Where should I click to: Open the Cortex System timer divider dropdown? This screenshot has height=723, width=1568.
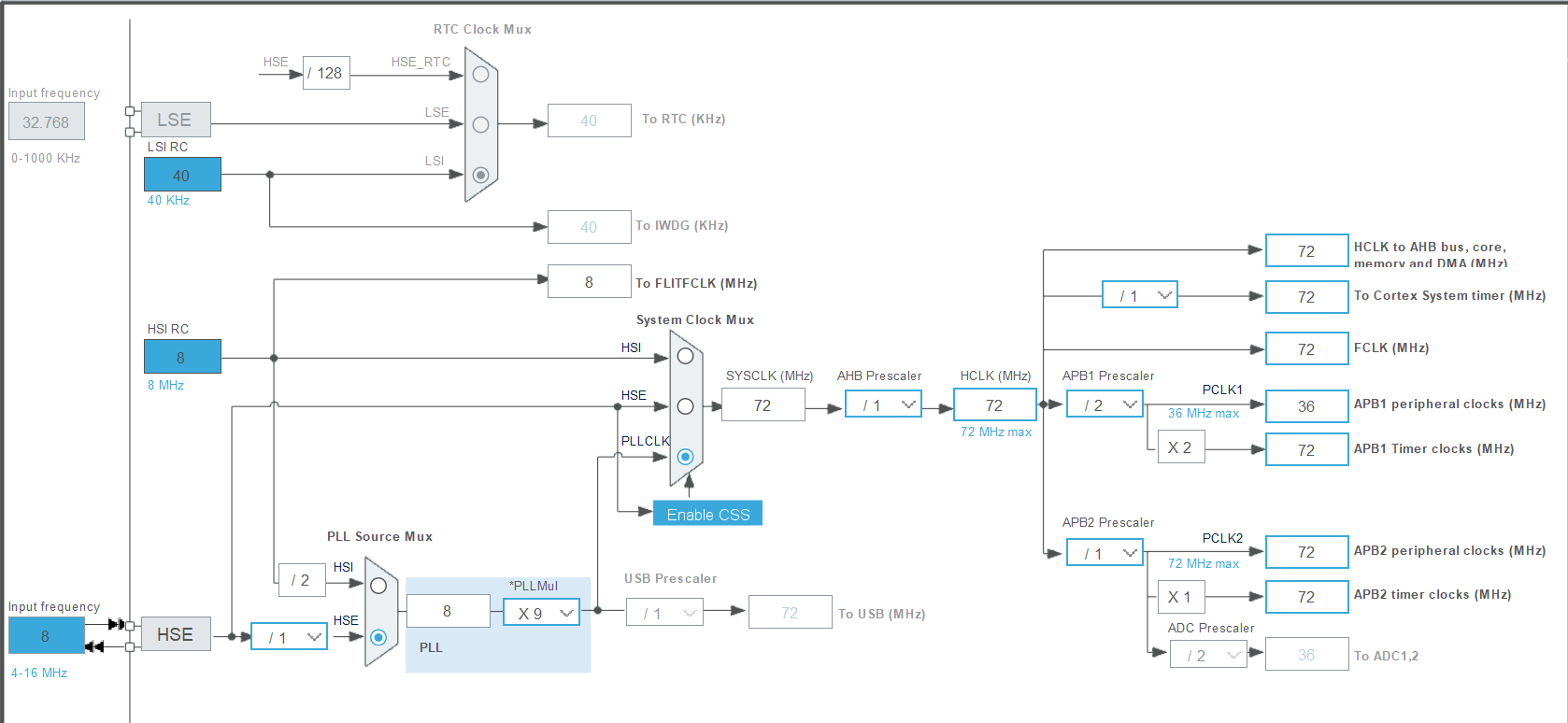click(1139, 295)
